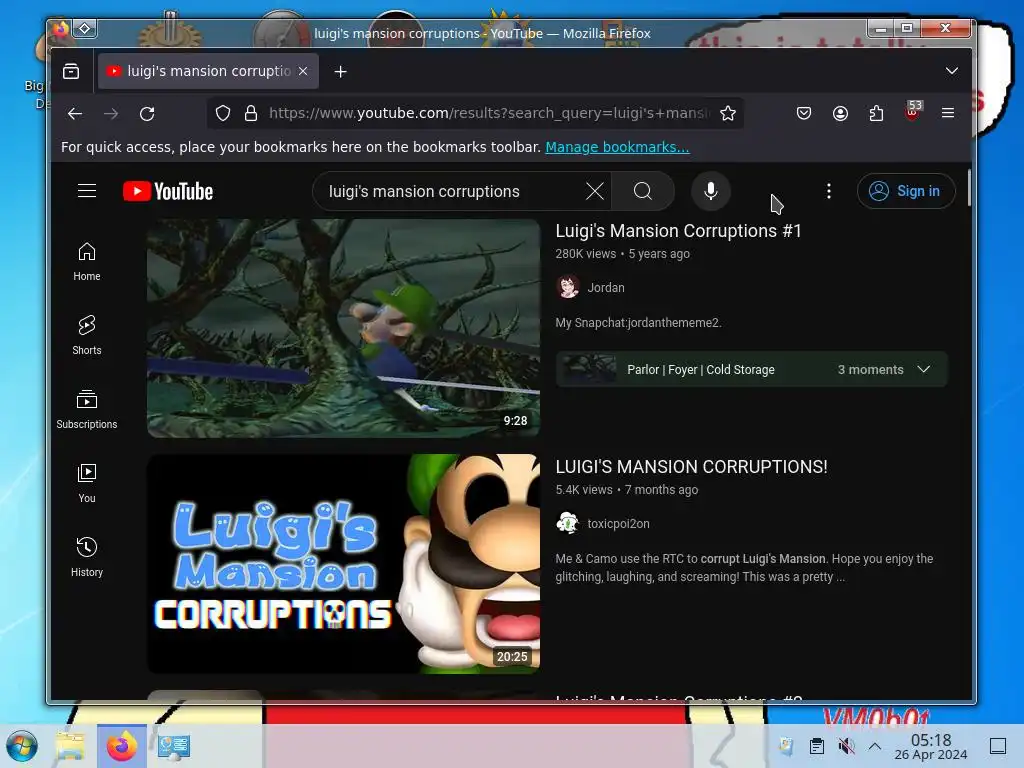Viewport: 1024px width, 768px height.
Task: Open clipboard tray icon
Action: click(x=816, y=746)
